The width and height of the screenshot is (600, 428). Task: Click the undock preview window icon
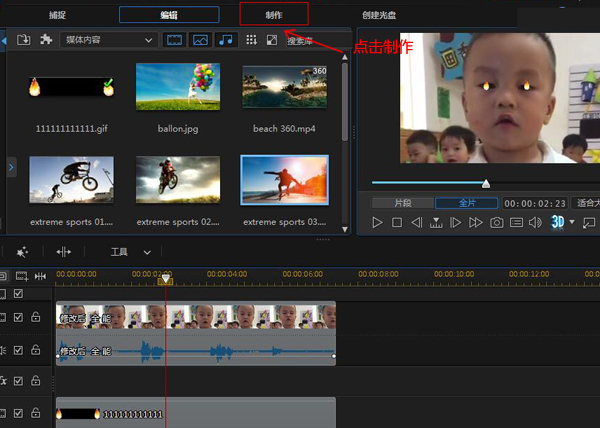[x=589, y=223]
